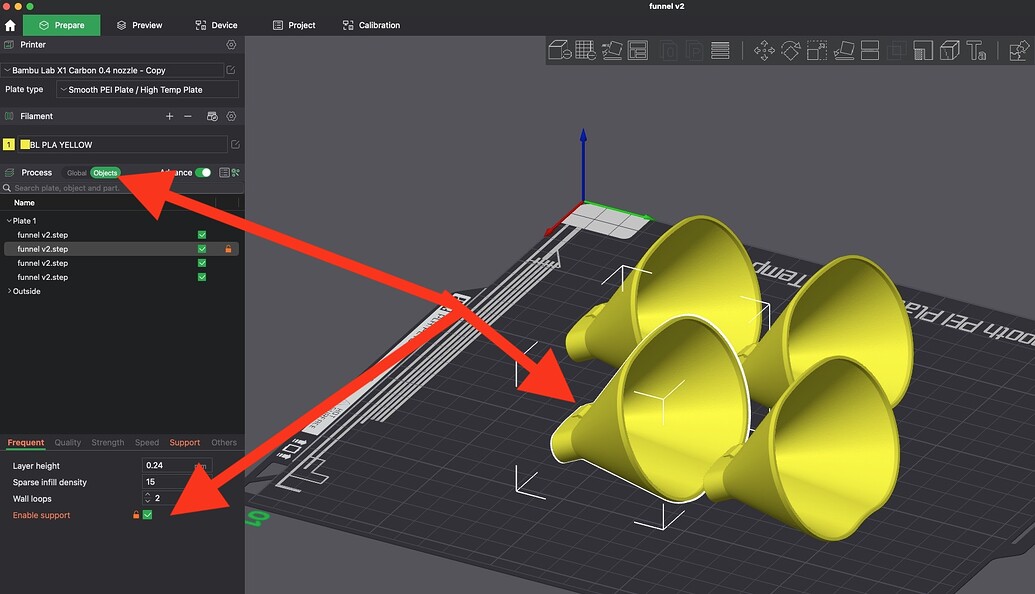Open the Plate type dropdown
Viewport: 1035px width, 594px height.
click(x=147, y=90)
